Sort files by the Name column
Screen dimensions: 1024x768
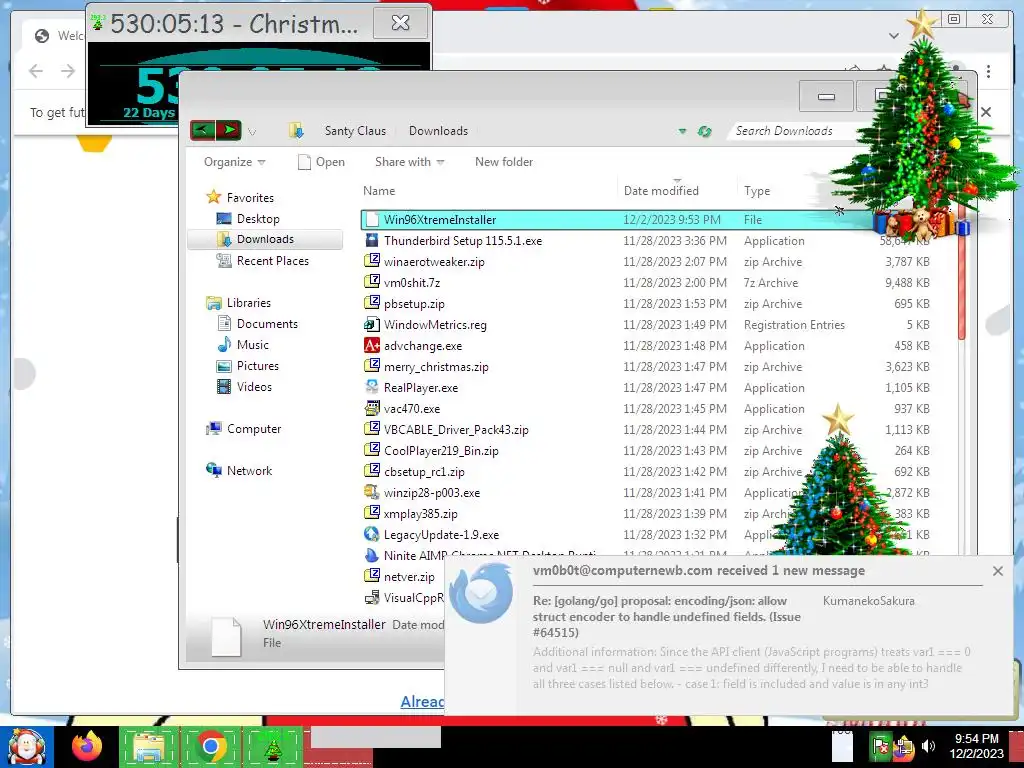click(x=379, y=191)
